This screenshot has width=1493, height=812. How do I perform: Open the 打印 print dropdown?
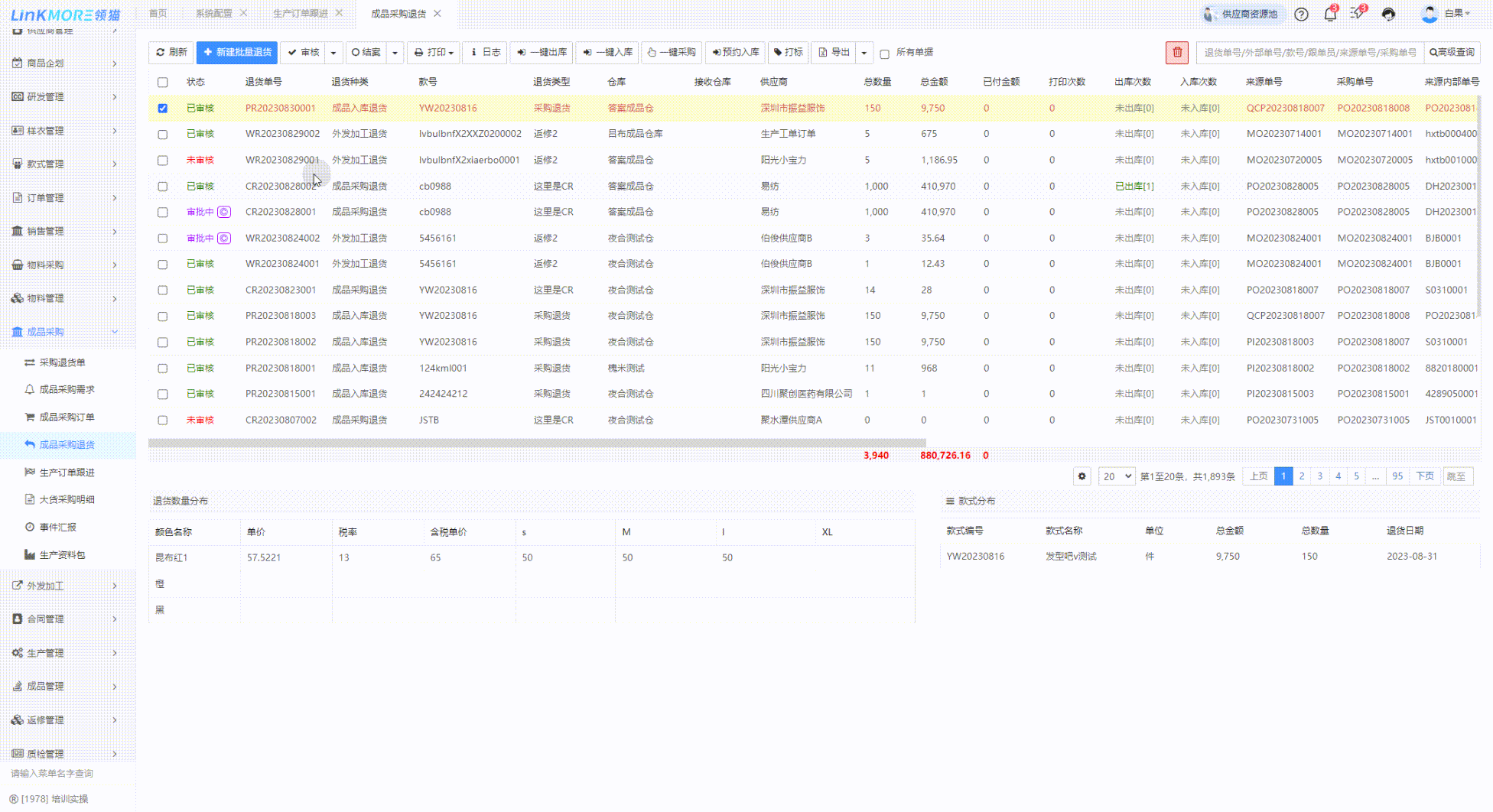(x=434, y=52)
